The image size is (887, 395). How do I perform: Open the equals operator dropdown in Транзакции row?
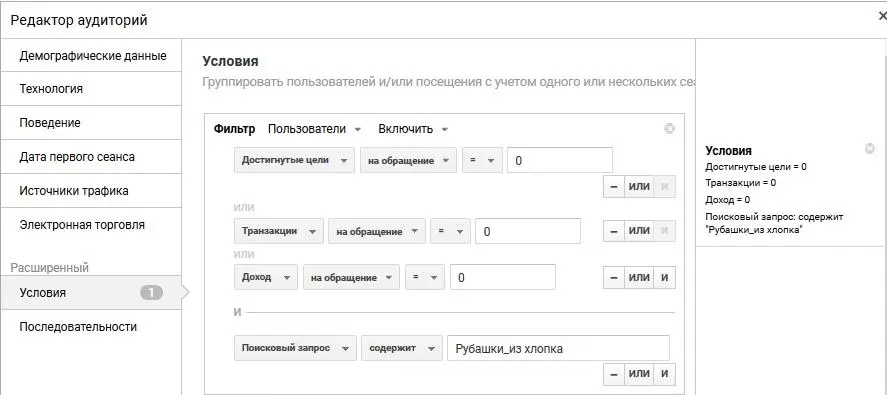(x=450, y=231)
